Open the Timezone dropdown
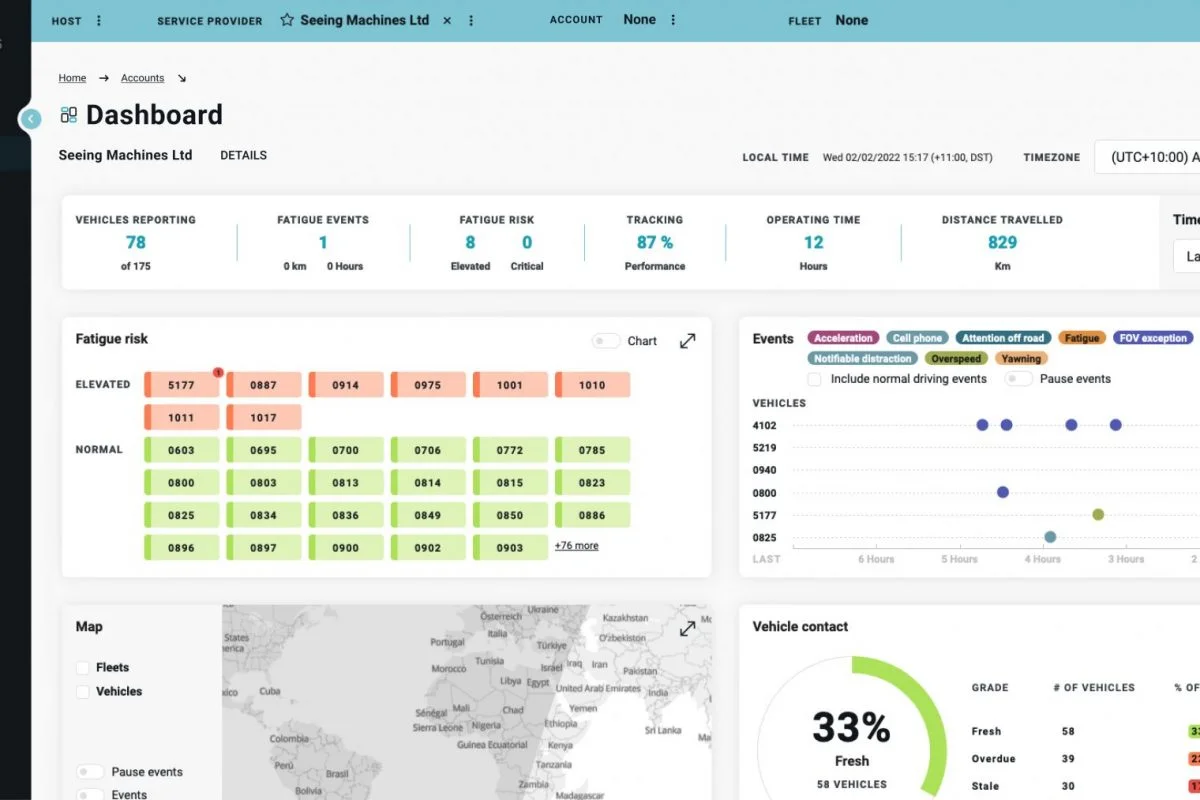Screen dimensions: 1200x800 pos(1147,157)
